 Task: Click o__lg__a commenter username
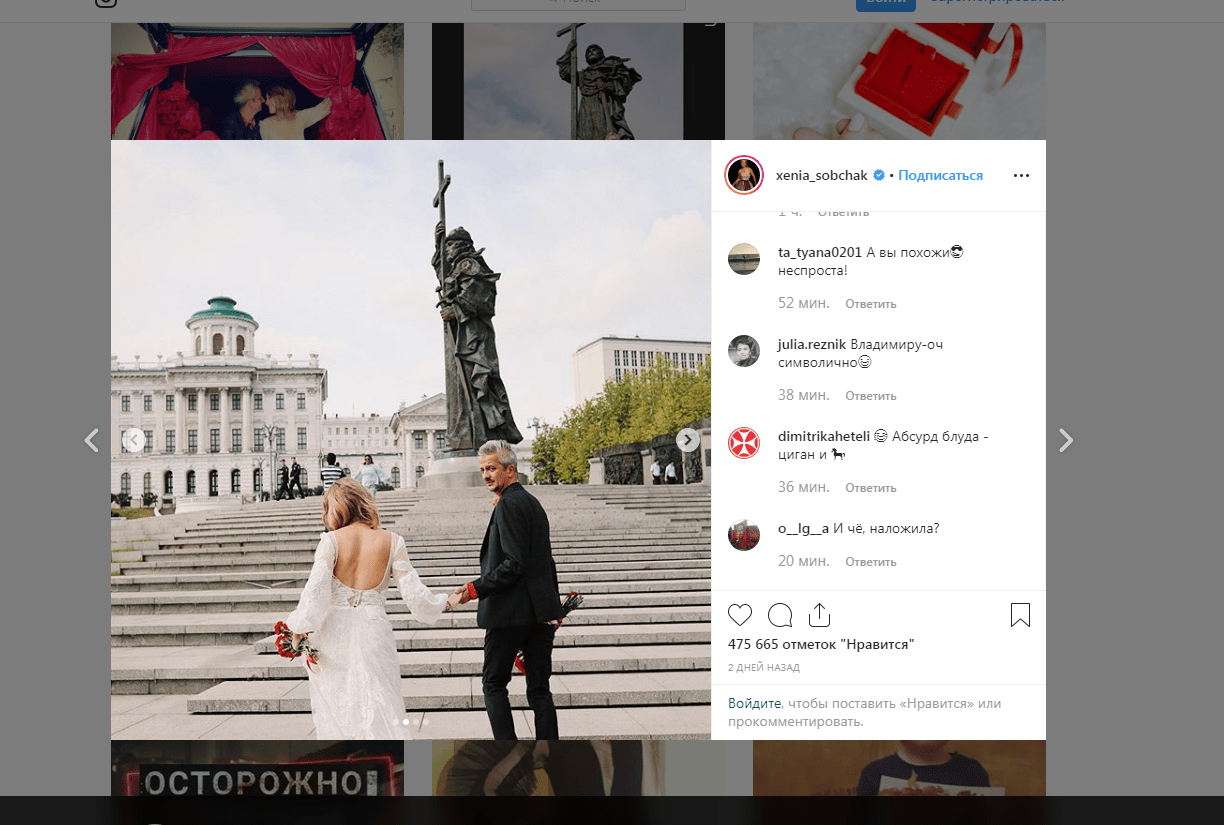(x=804, y=529)
